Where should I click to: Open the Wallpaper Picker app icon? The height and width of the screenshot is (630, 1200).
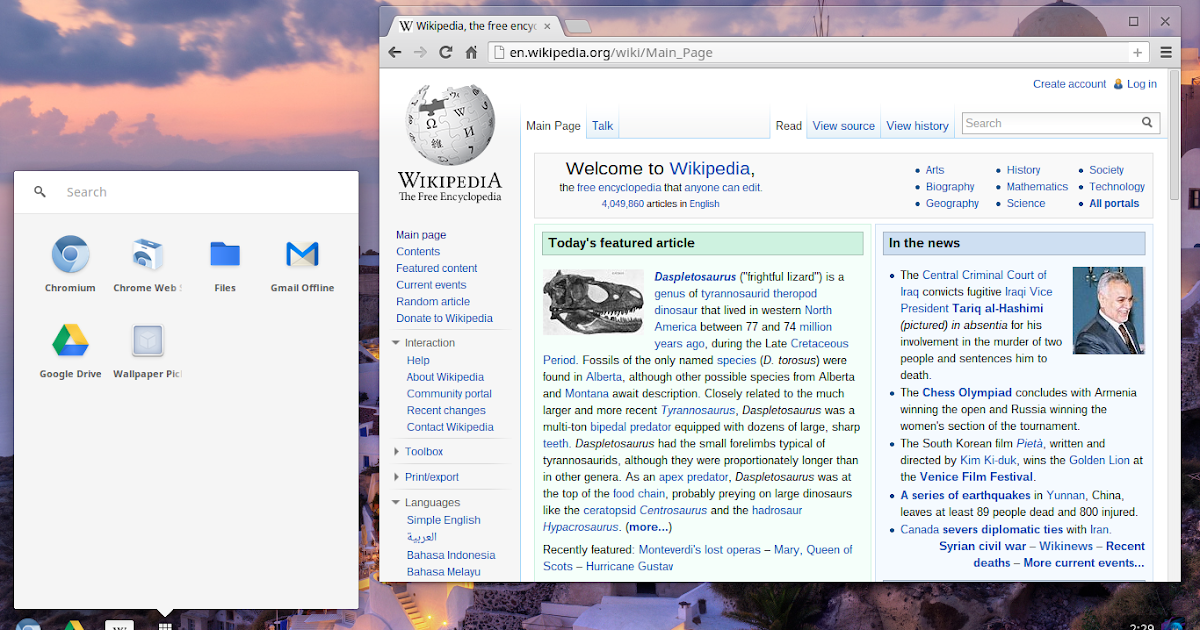[x=147, y=341]
